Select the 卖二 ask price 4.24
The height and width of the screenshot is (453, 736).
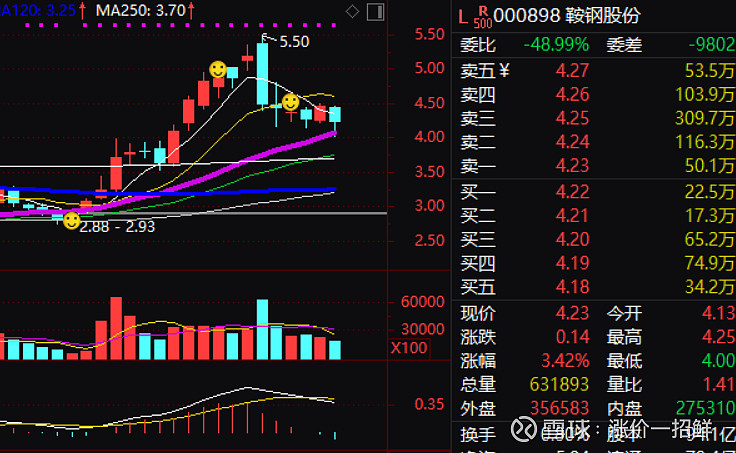pos(572,142)
